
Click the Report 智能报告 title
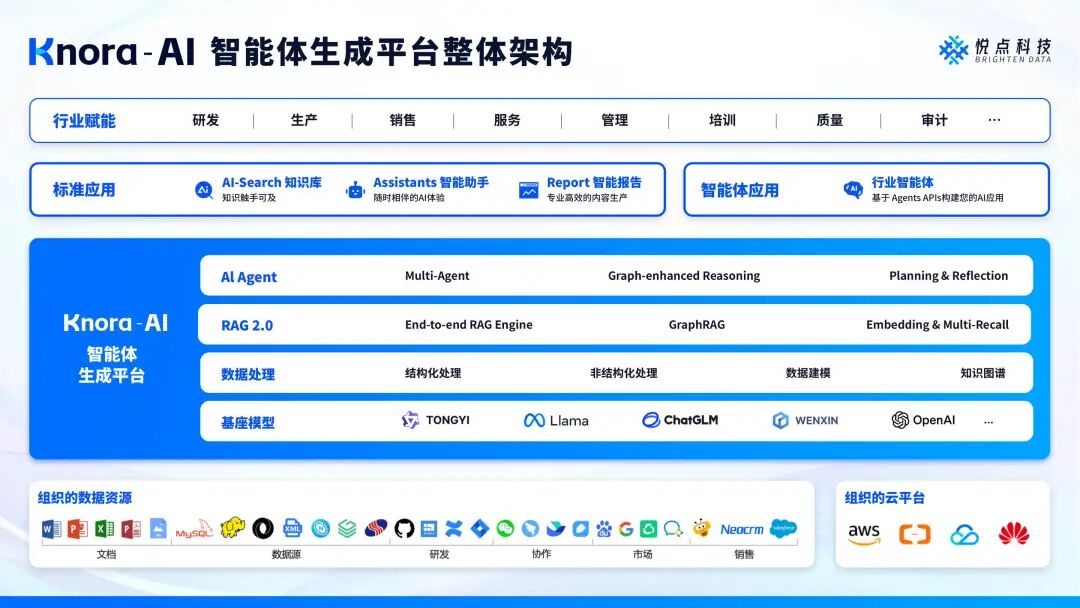pos(594,182)
